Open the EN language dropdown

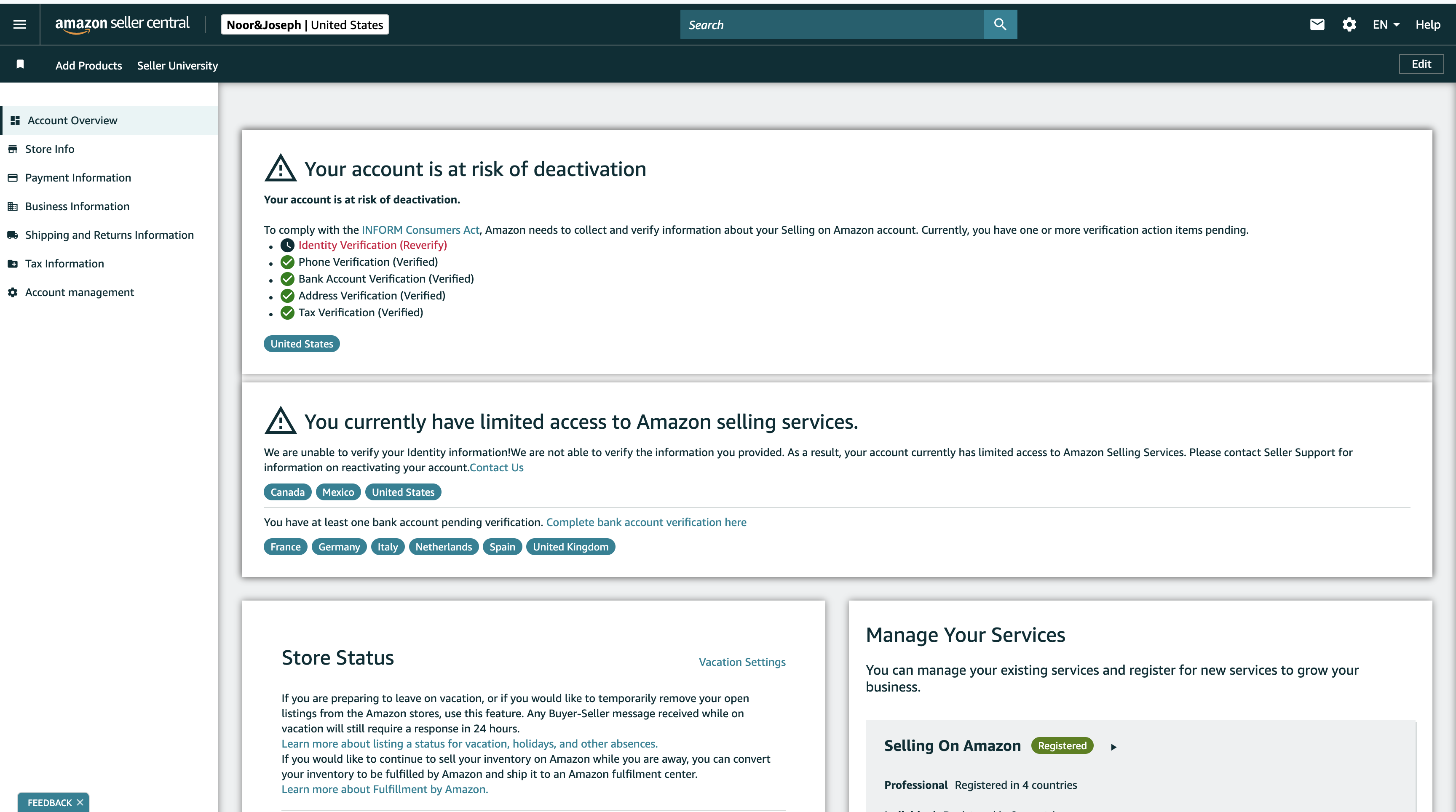coord(1386,24)
